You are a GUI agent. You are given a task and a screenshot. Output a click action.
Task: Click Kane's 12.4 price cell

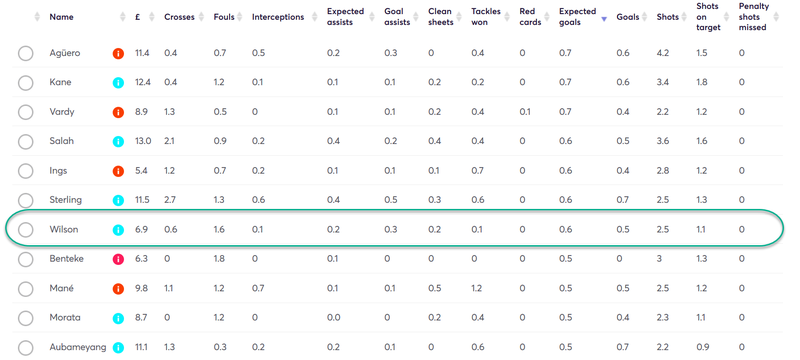click(x=142, y=83)
